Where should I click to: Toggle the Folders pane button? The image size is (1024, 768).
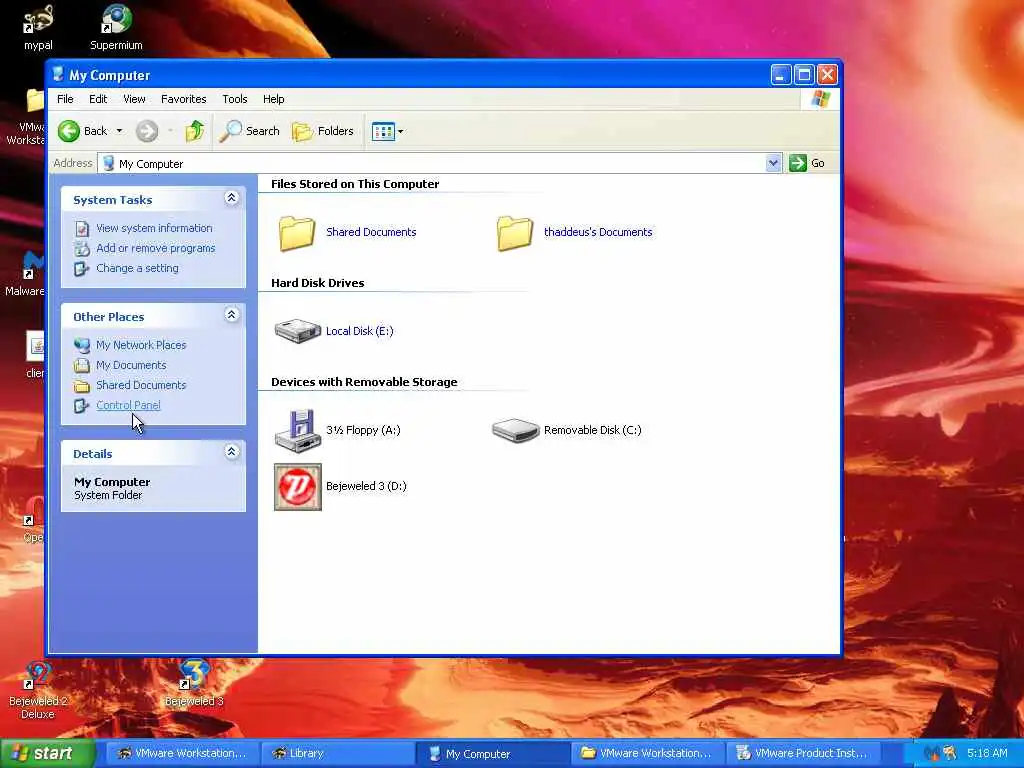coord(323,131)
